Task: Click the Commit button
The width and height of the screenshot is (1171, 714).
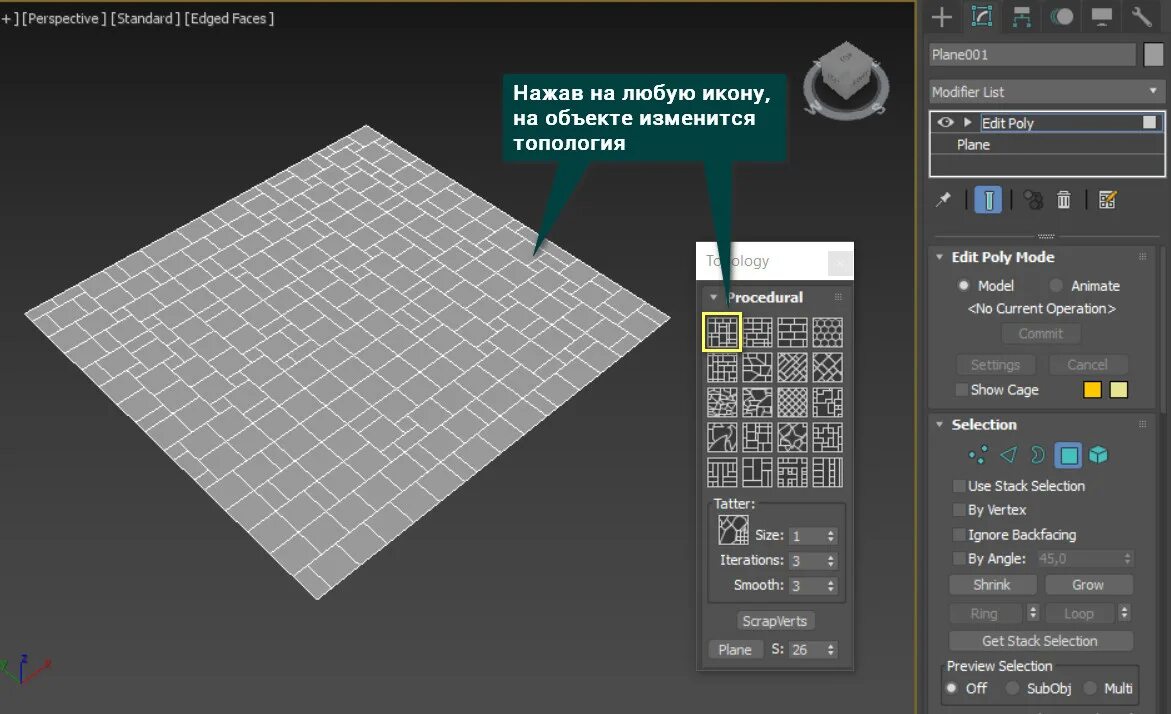Action: tap(1040, 334)
